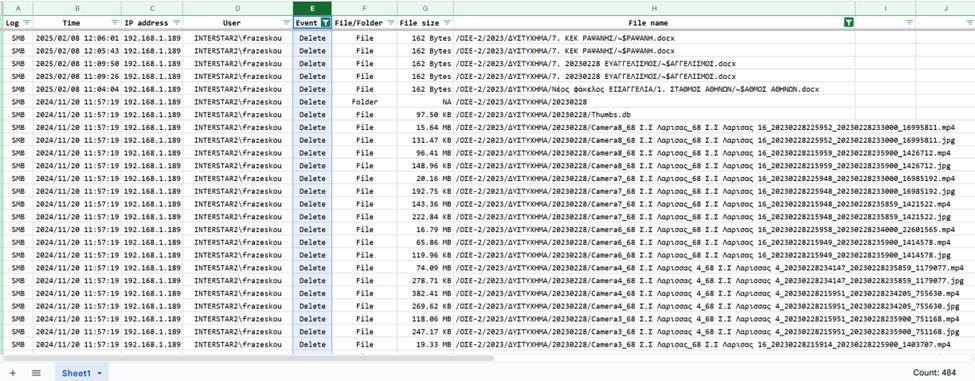Open the Sheet1 tab dropdown arrow

pyautogui.click(x=99, y=373)
